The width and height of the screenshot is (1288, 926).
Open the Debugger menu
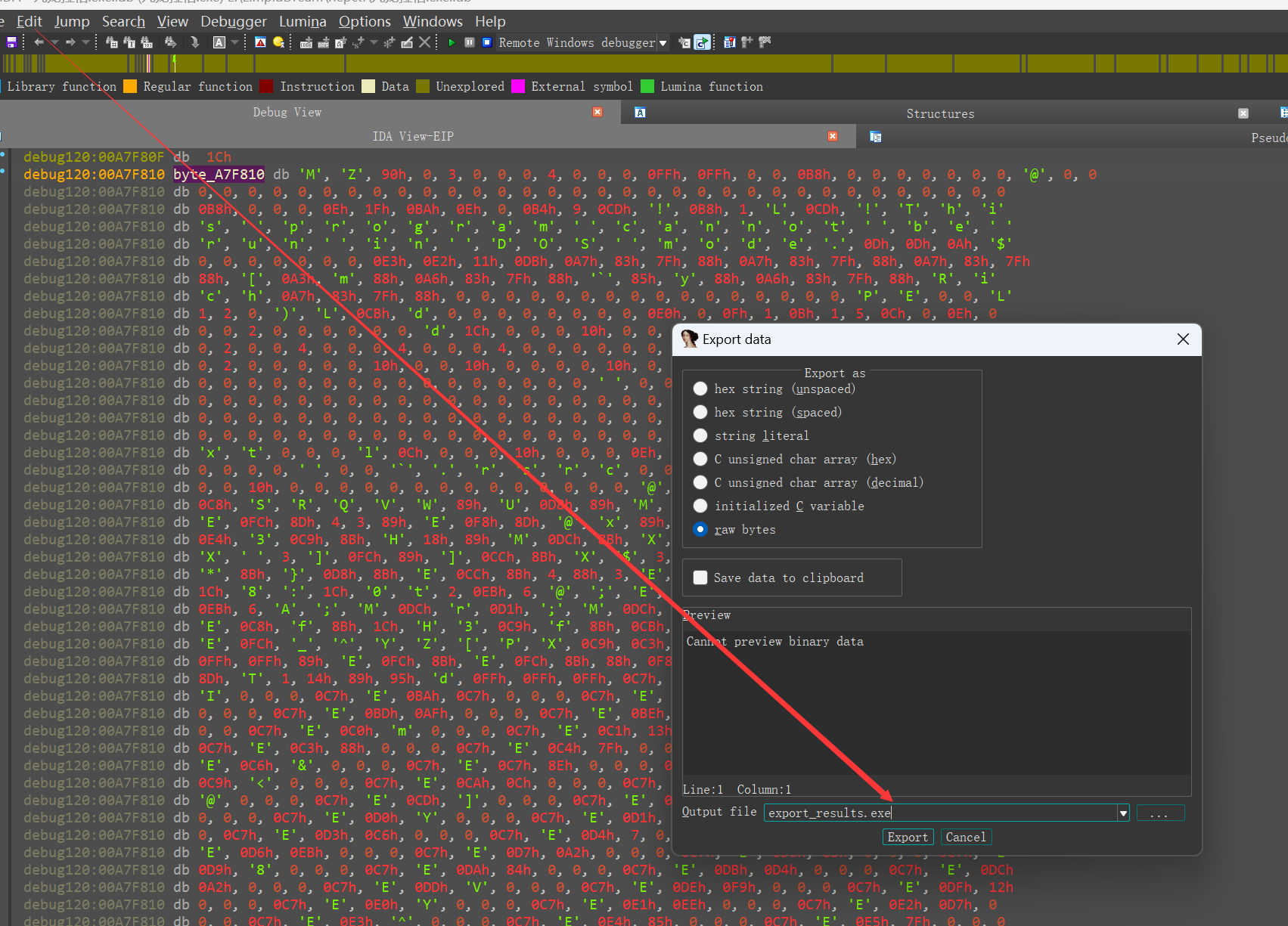coord(233,21)
